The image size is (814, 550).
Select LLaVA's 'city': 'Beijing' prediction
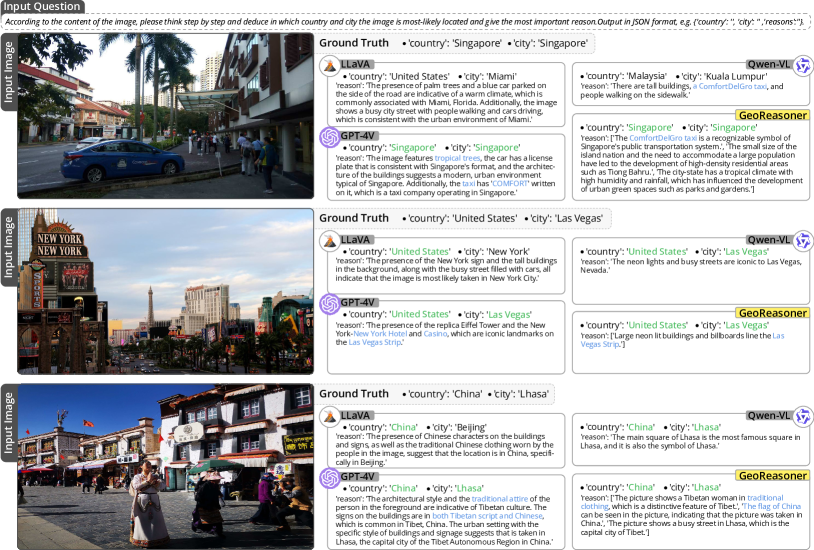tap(456, 427)
